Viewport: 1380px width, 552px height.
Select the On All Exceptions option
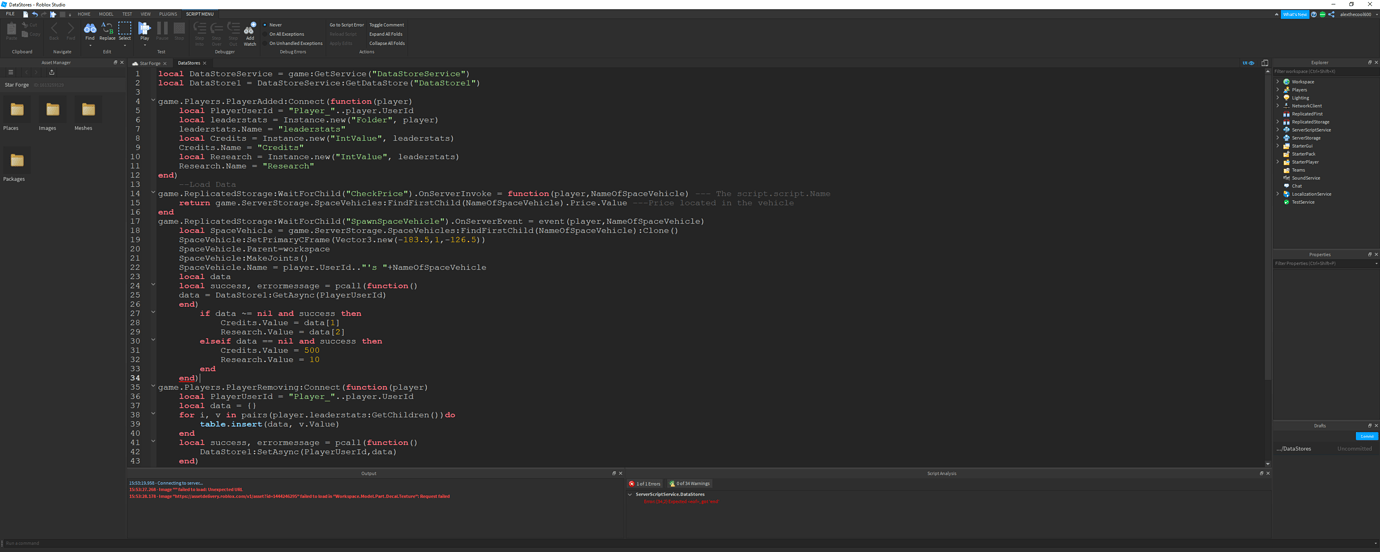click(x=286, y=34)
